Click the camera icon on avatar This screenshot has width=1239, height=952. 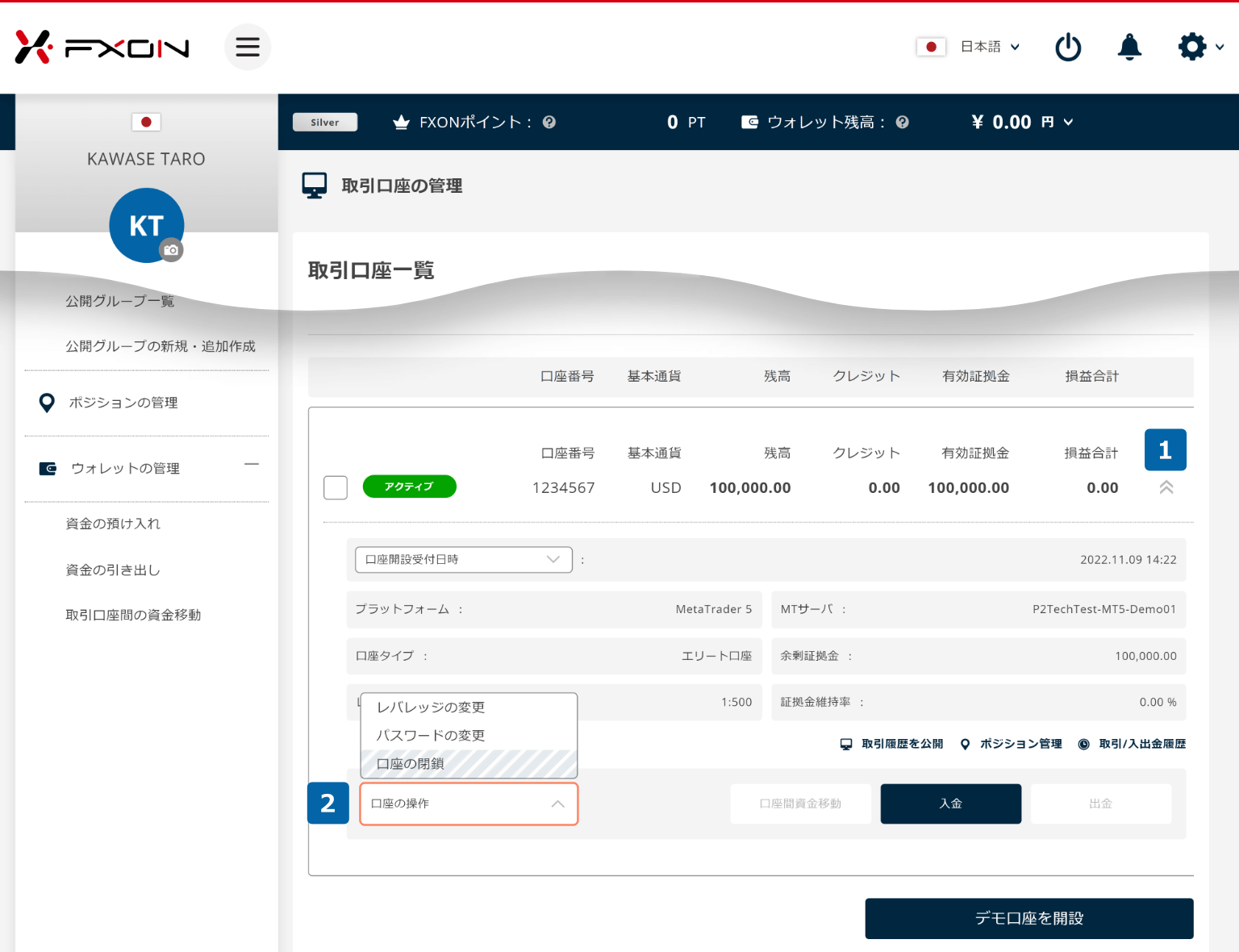(x=171, y=250)
